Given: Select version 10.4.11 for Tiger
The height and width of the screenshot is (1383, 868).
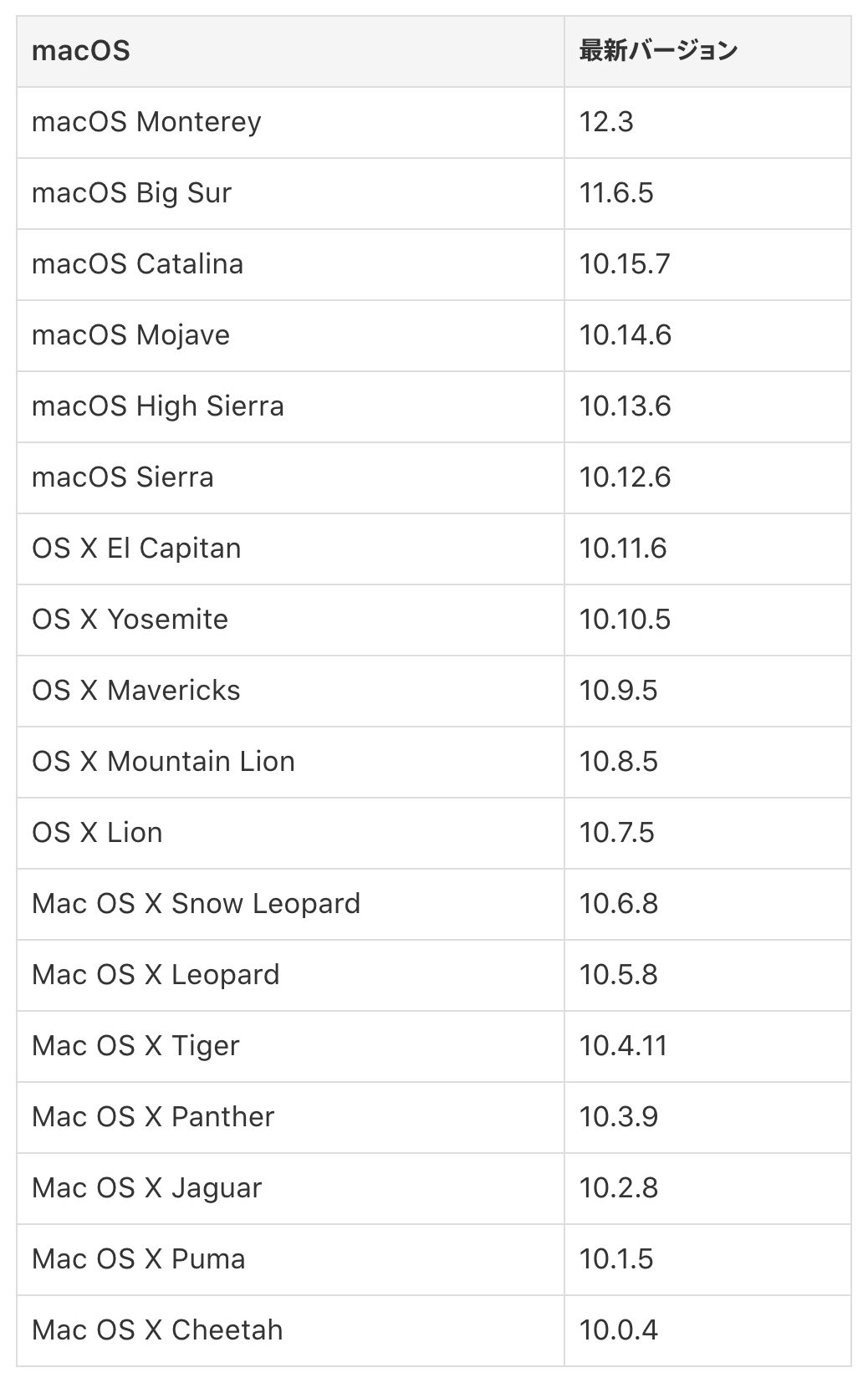Looking at the screenshot, I should point(623,1046).
